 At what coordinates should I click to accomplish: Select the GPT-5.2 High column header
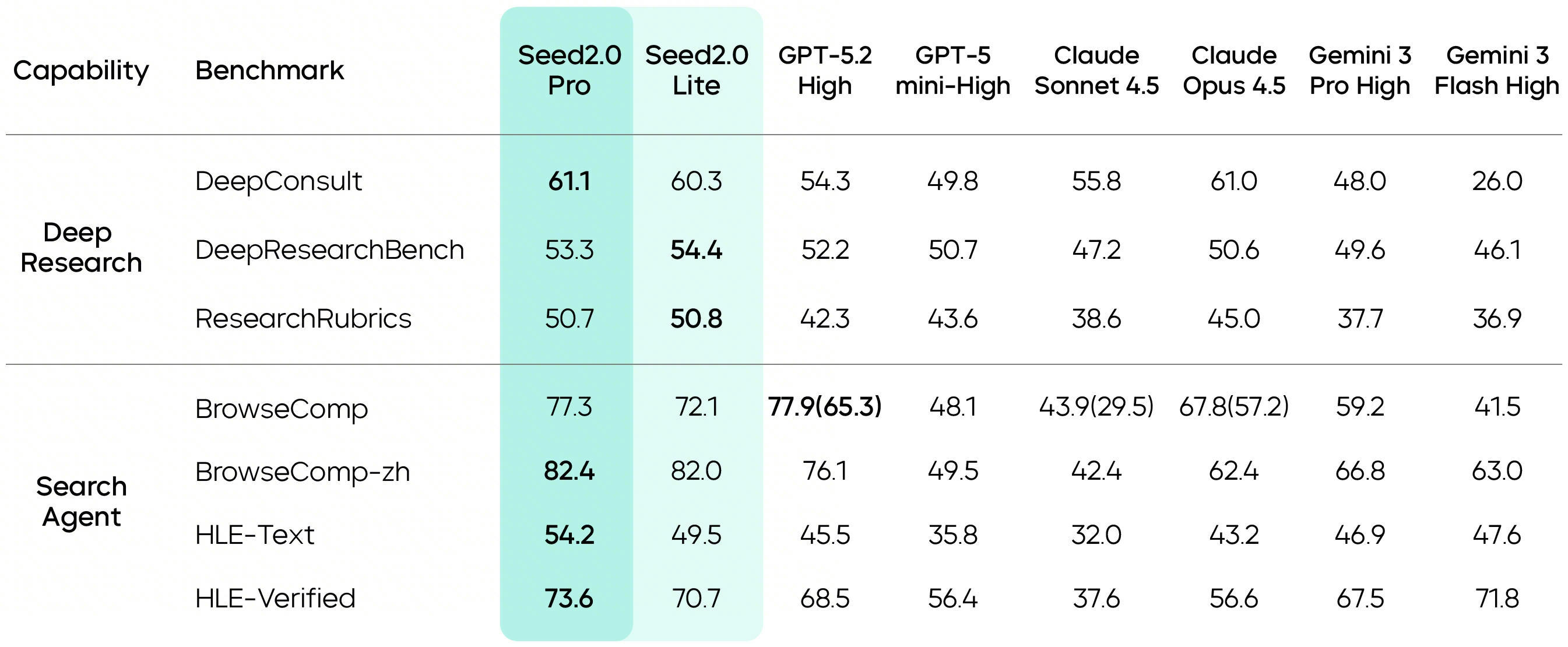click(825, 70)
